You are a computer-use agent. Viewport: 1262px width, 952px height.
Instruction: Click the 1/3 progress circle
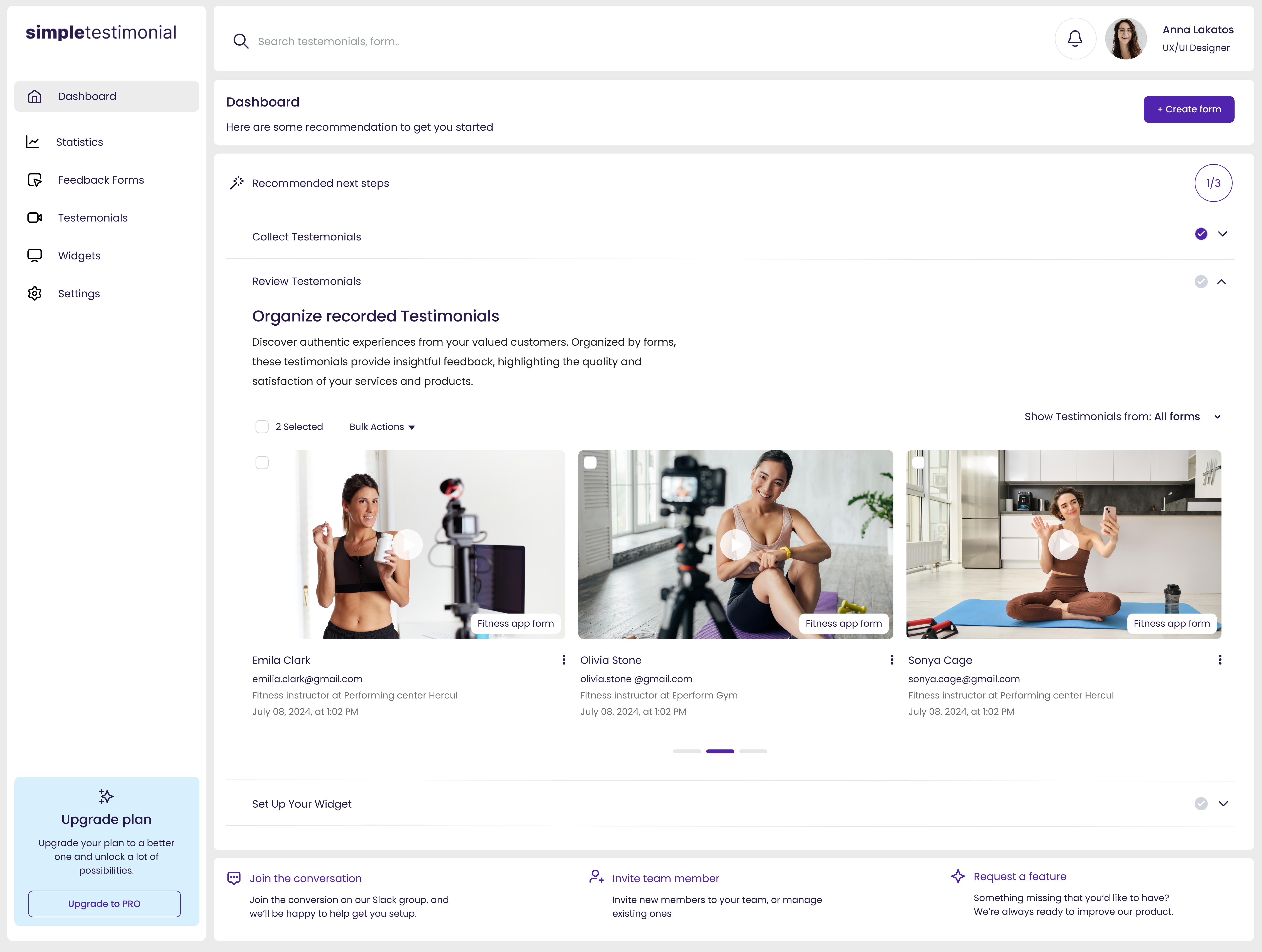(1213, 183)
